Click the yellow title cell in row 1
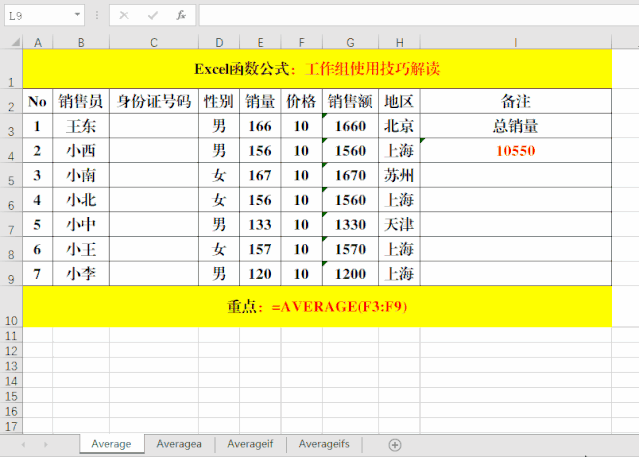The height and width of the screenshot is (457, 639). point(316,70)
